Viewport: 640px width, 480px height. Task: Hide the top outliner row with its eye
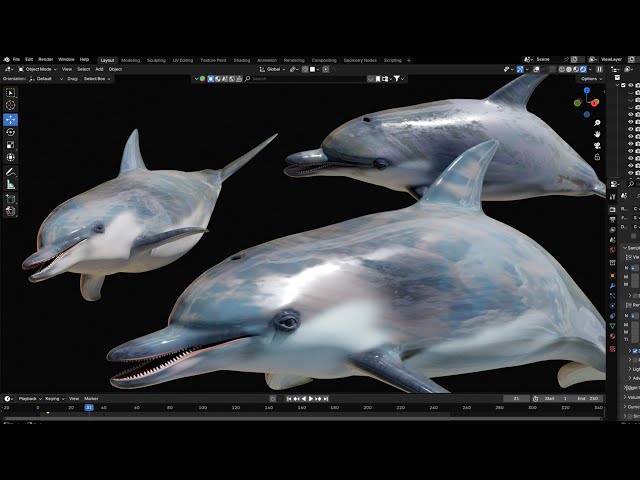(631, 85)
